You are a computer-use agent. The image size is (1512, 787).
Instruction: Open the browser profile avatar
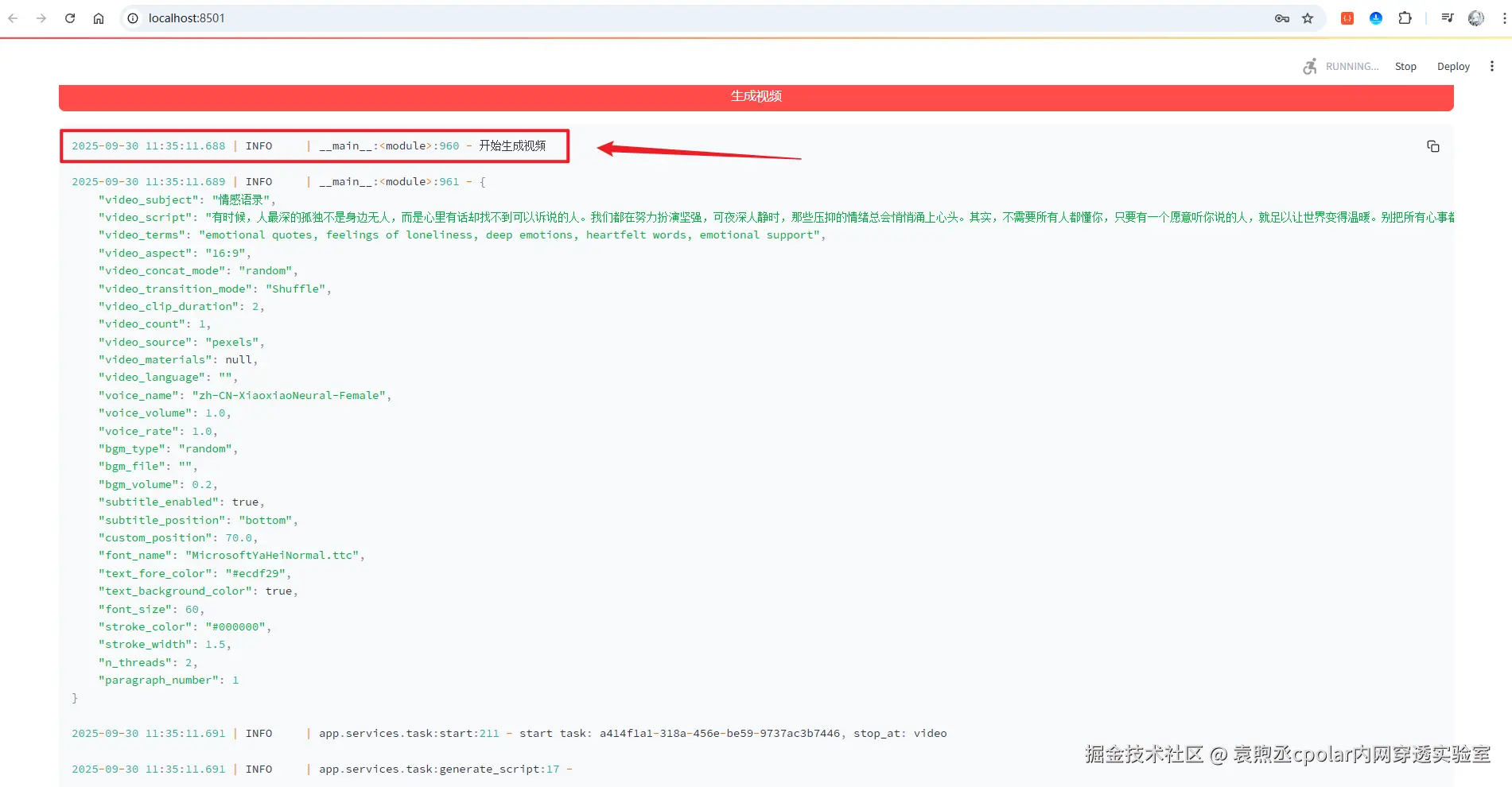pos(1476,18)
